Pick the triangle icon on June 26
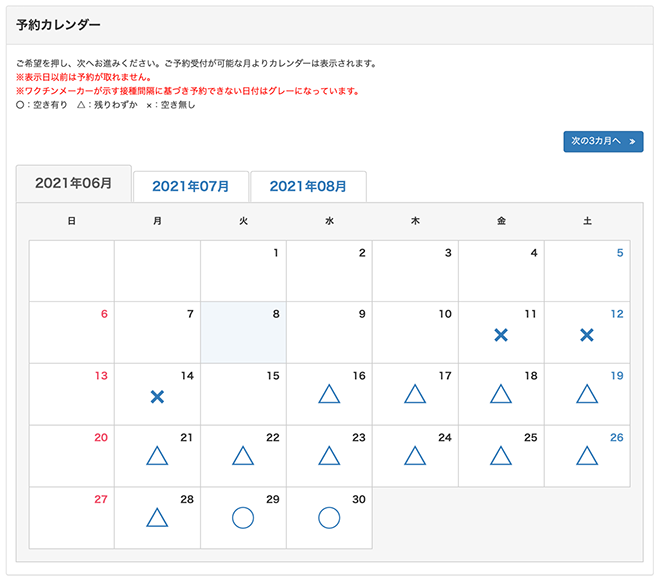The height and width of the screenshot is (587, 660). 587,456
